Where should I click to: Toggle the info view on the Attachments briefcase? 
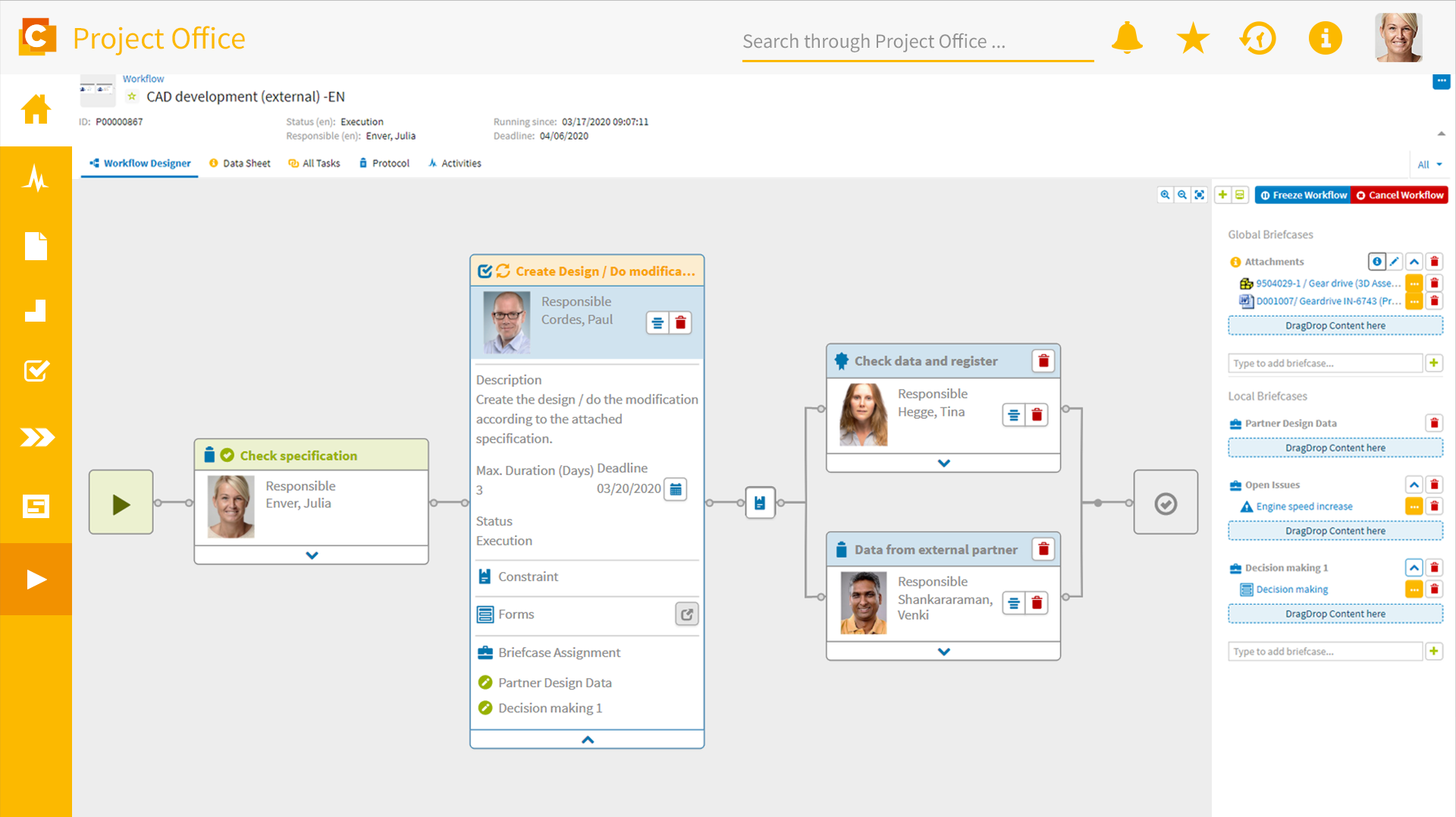tap(1377, 261)
